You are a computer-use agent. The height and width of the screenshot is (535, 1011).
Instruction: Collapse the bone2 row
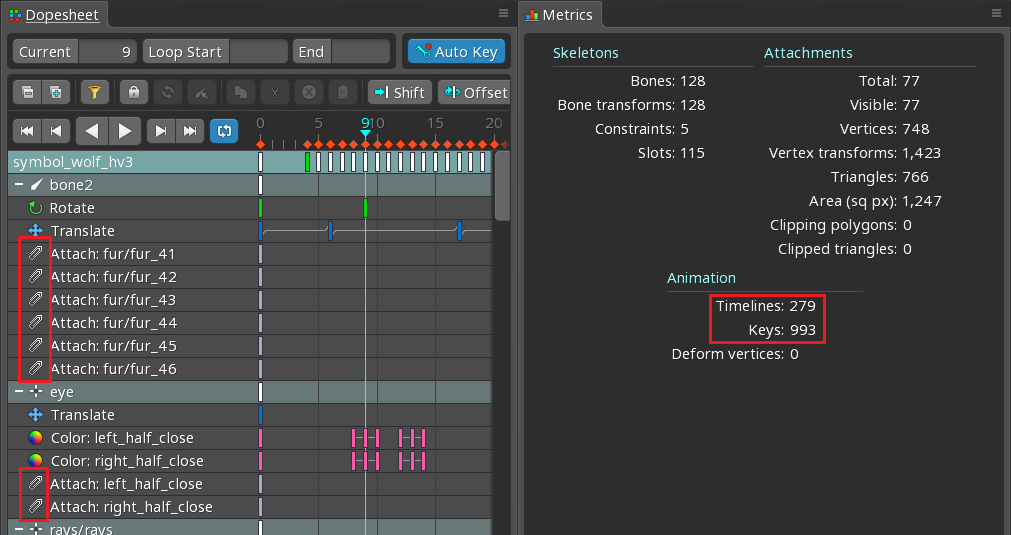coord(19,185)
